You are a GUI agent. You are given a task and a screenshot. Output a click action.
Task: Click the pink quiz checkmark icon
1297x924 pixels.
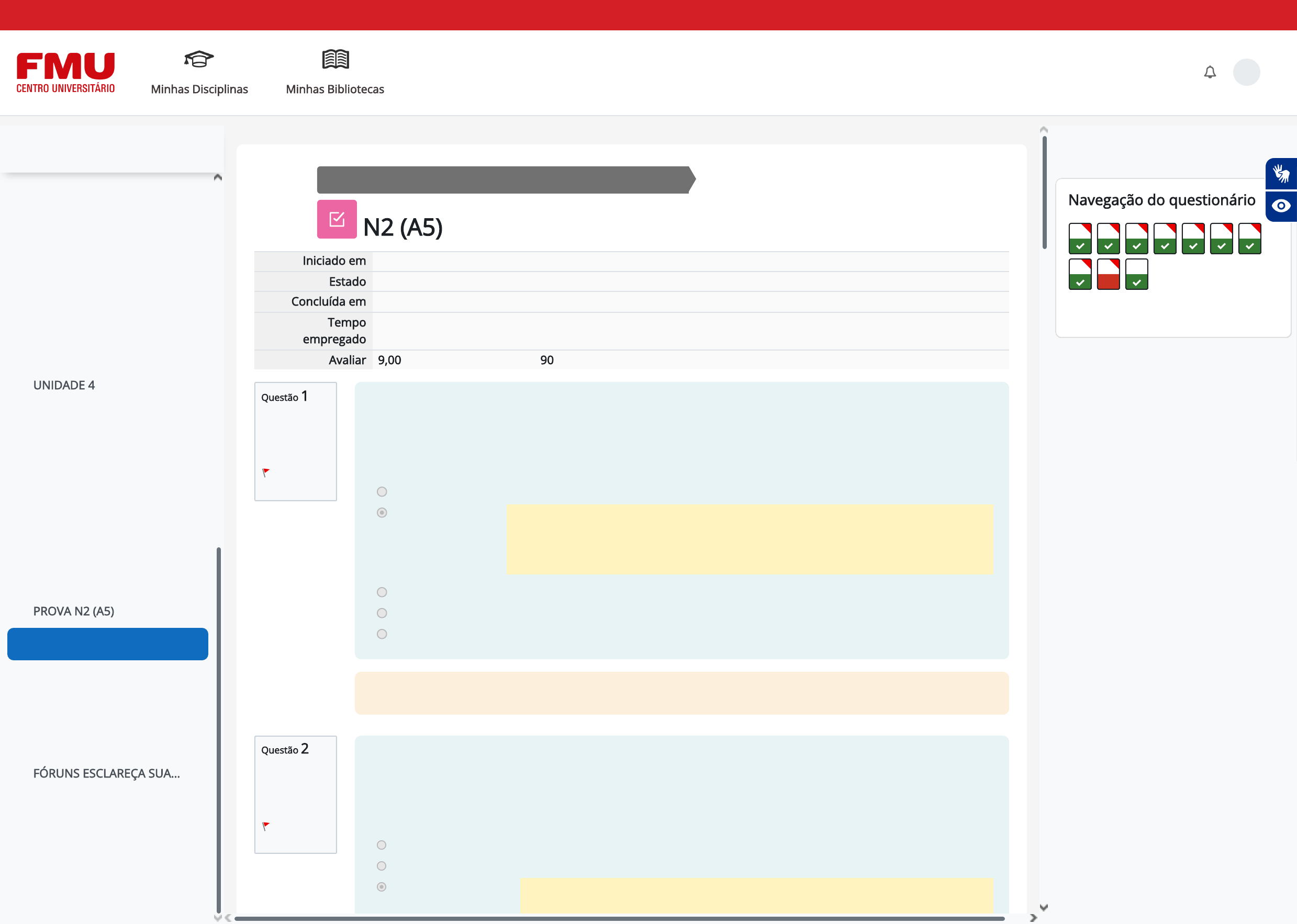(x=337, y=219)
